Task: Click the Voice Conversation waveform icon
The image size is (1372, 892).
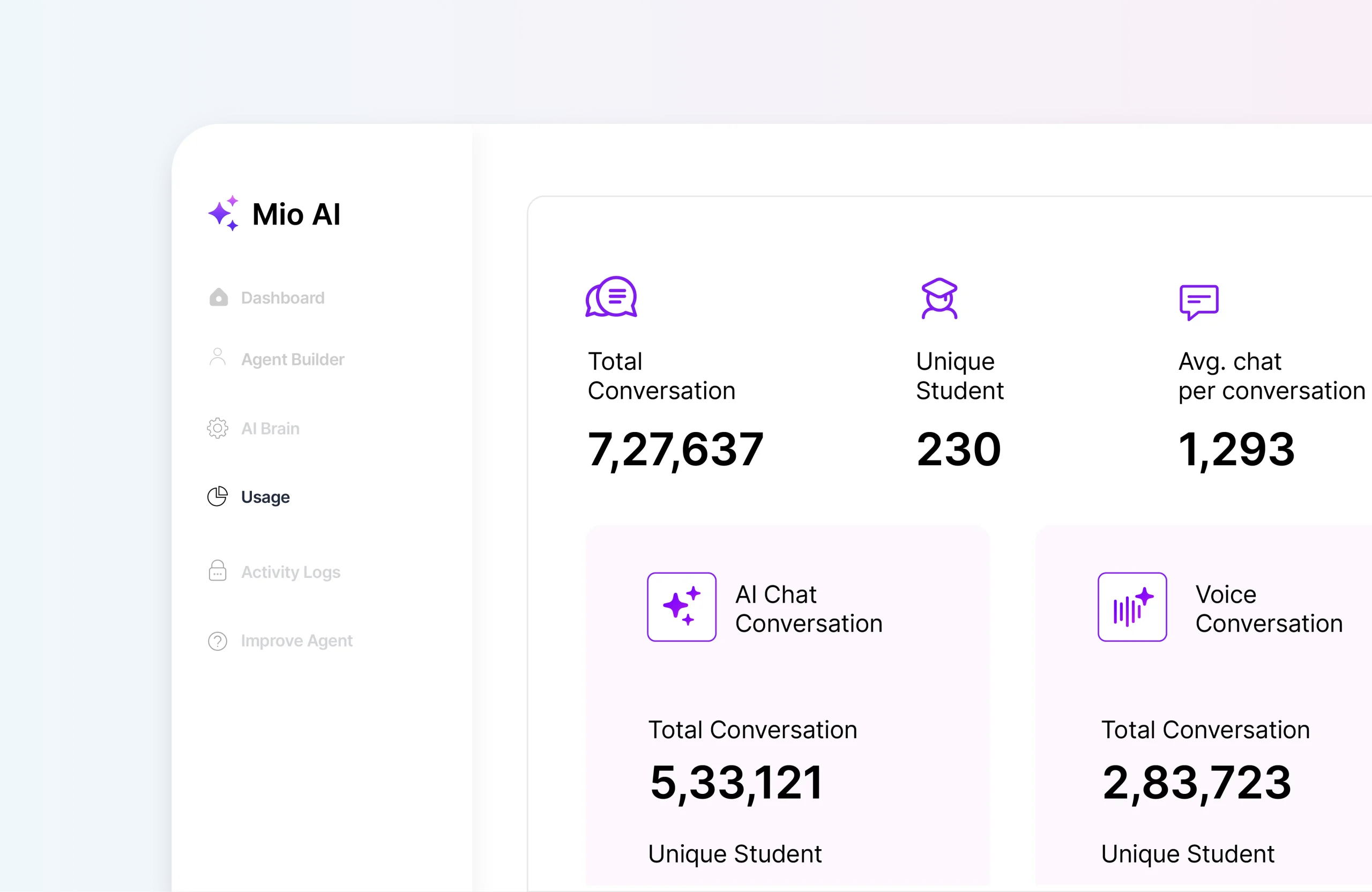Action: (x=1132, y=607)
